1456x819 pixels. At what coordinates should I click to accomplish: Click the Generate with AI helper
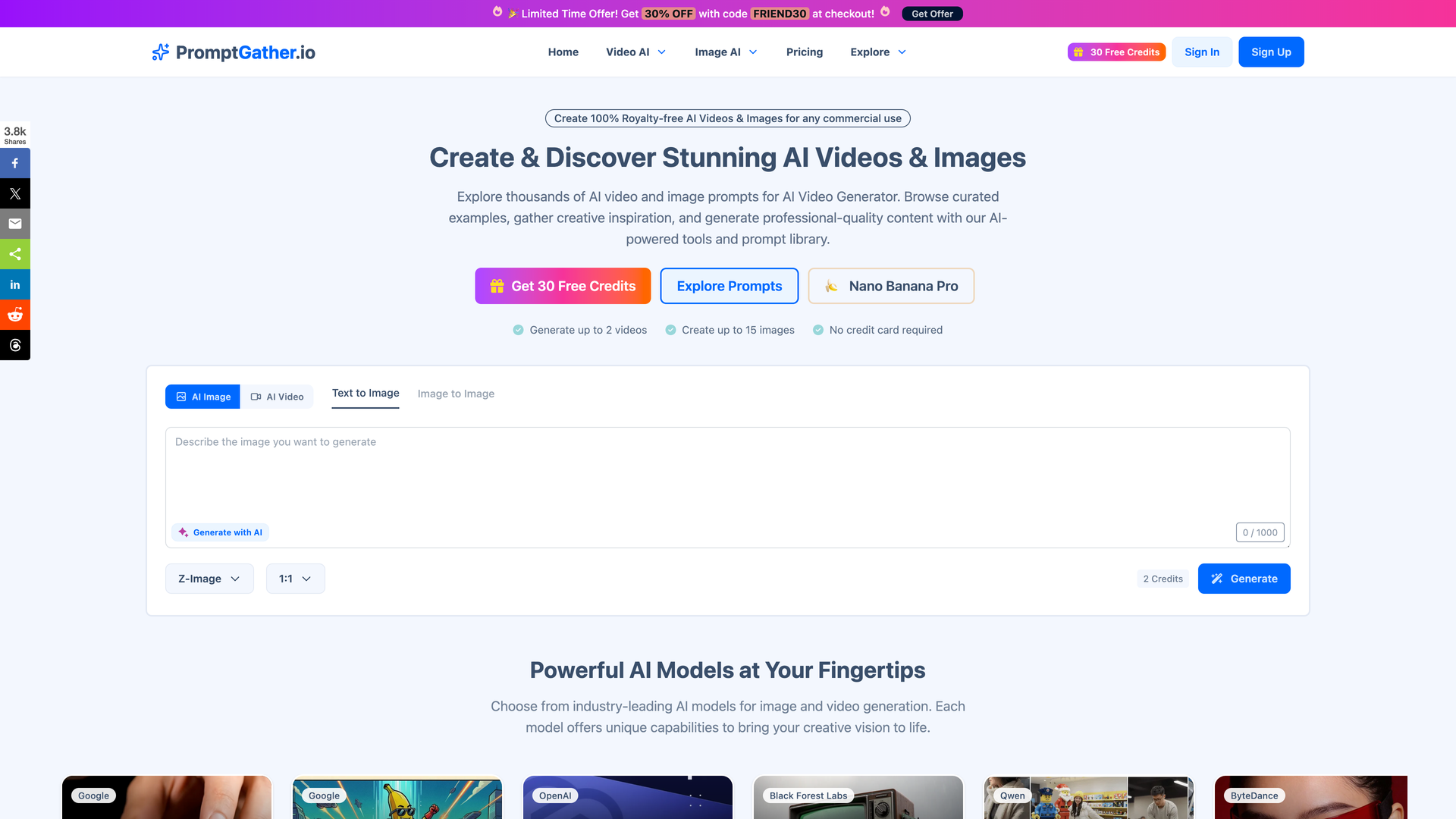click(221, 532)
